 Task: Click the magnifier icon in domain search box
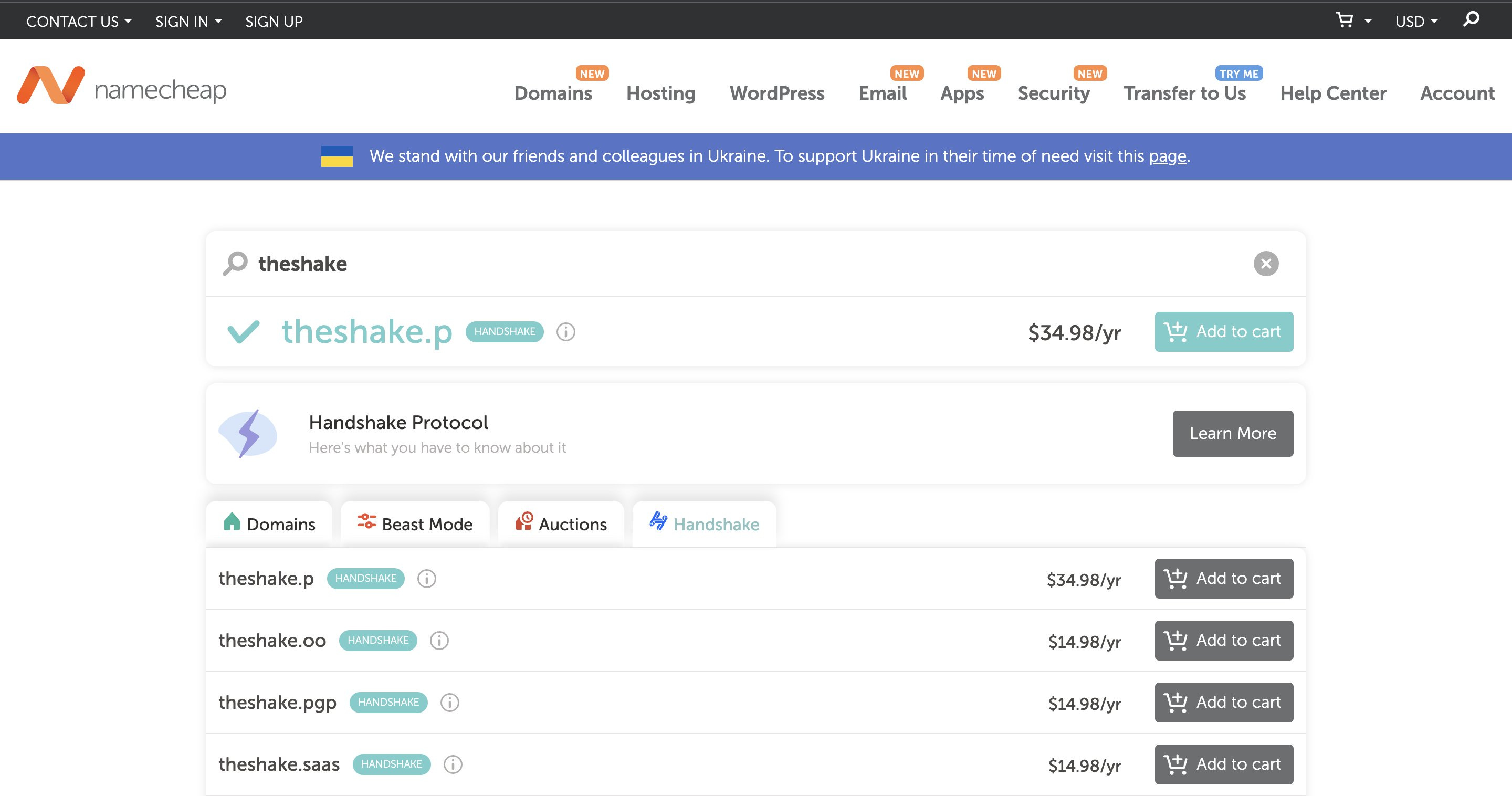click(x=235, y=264)
